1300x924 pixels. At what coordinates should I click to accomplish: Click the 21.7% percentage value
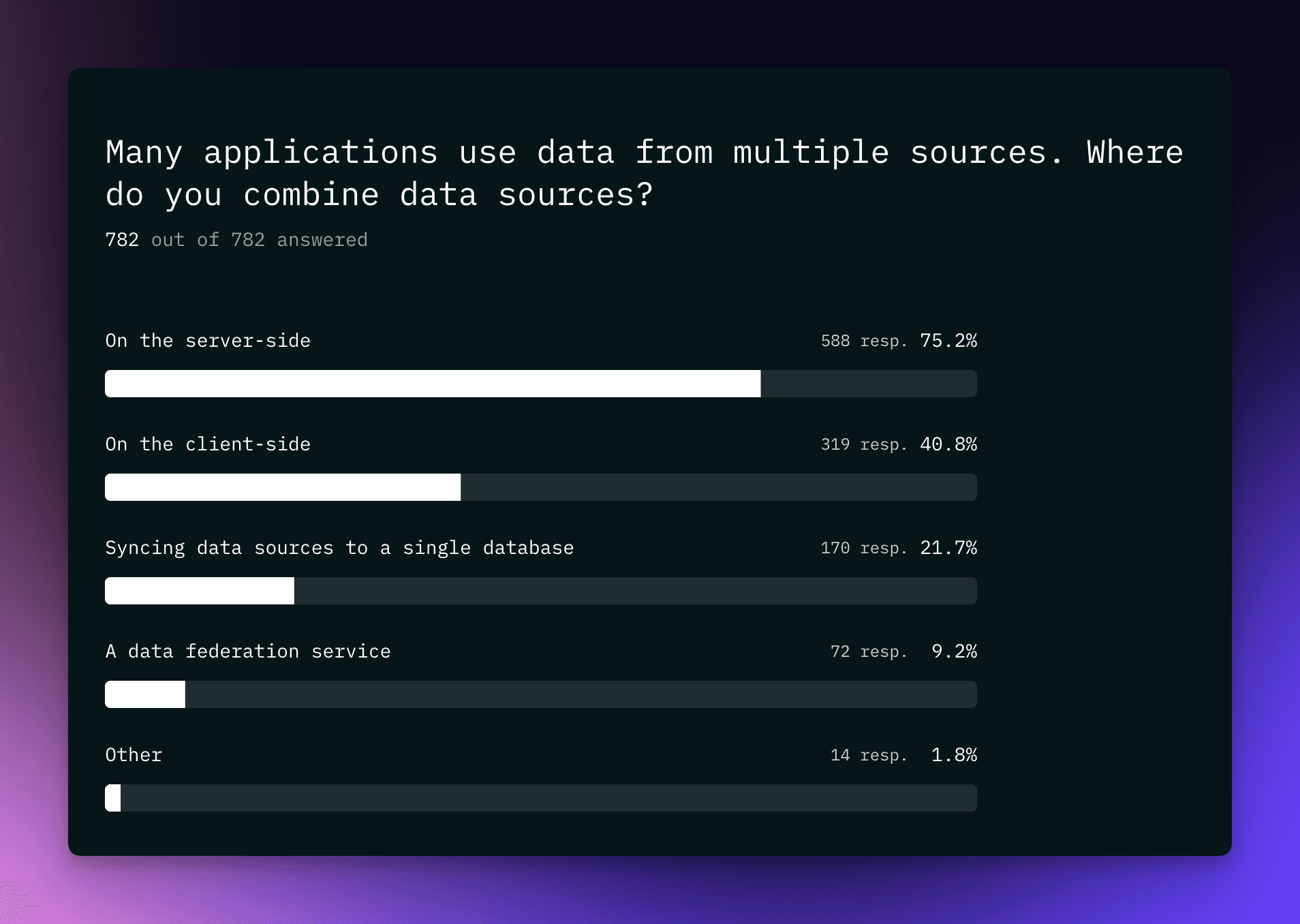[948, 548]
